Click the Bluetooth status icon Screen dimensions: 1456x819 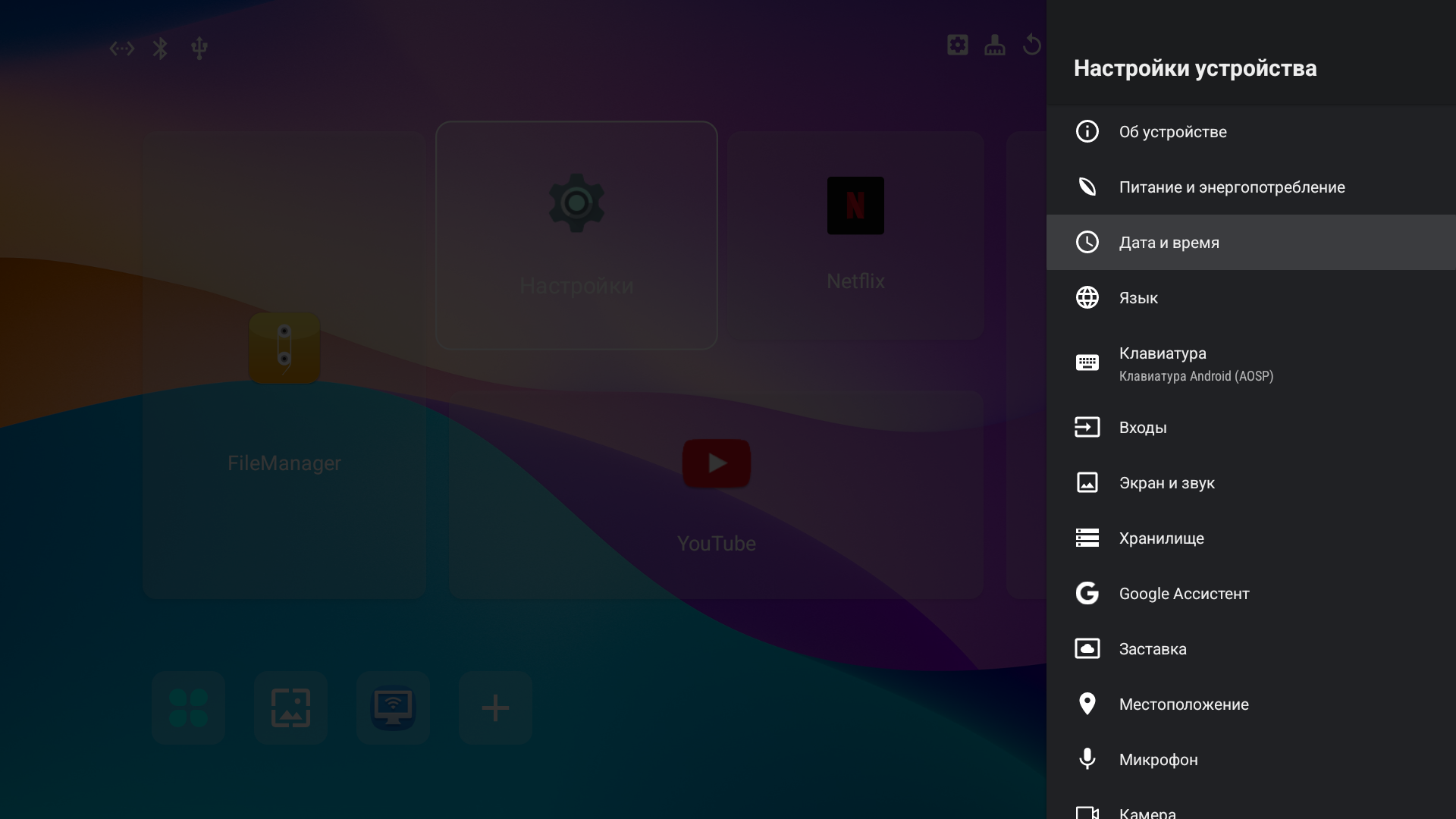coord(160,49)
